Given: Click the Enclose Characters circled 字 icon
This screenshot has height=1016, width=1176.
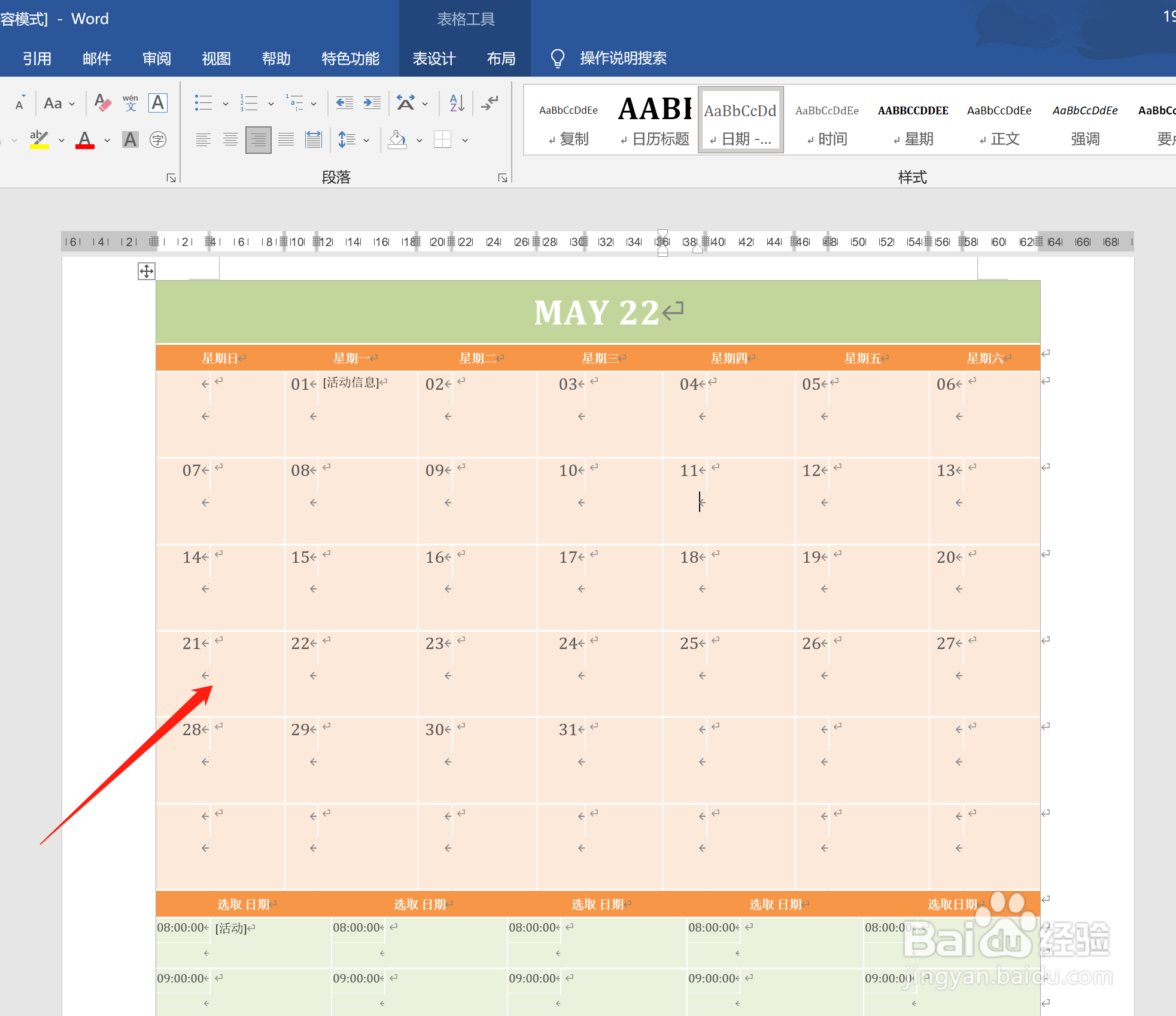Looking at the screenshot, I should click(x=158, y=140).
